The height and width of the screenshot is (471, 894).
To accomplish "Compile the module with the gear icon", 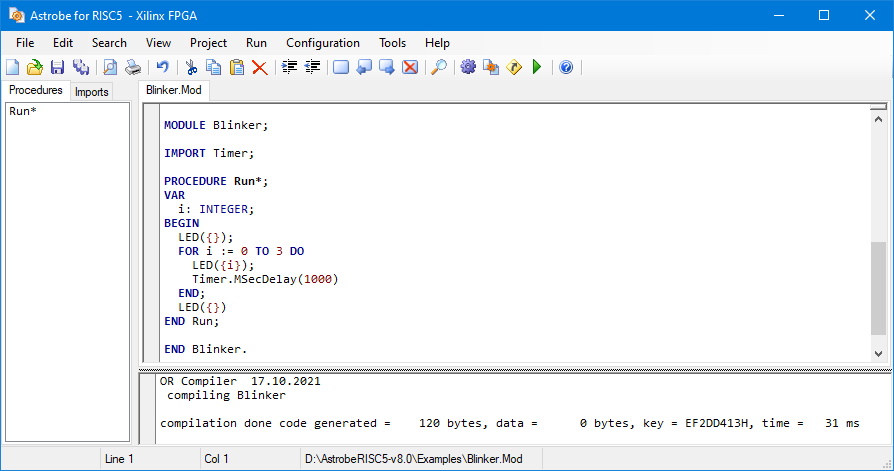I will (468, 67).
